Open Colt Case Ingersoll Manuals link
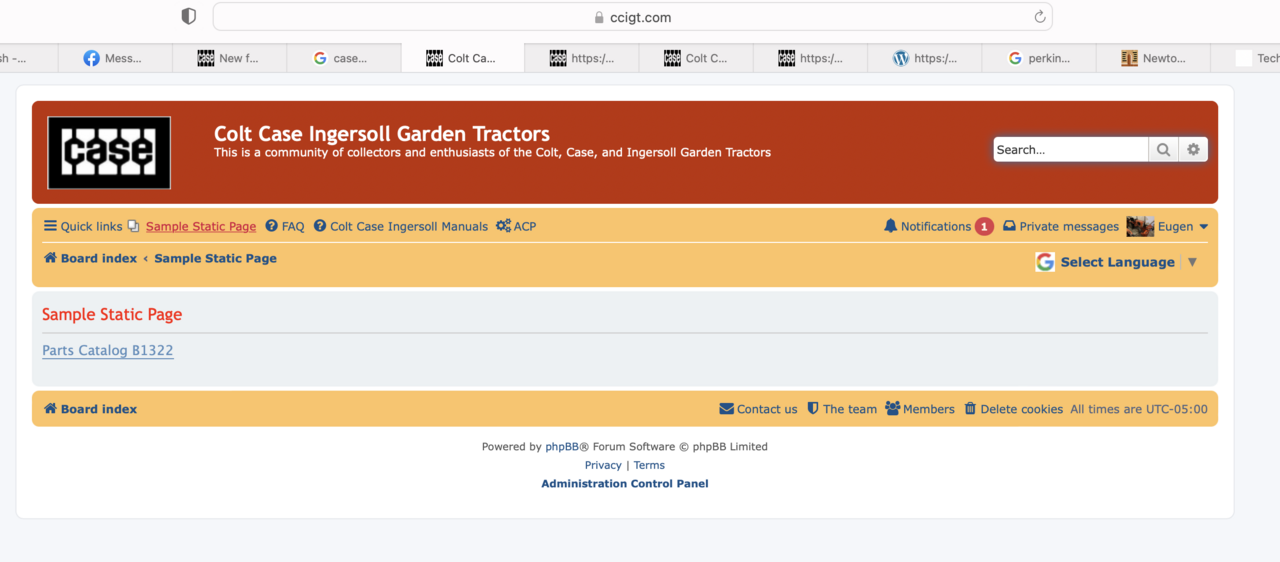The width and height of the screenshot is (1280, 562). pyautogui.click(x=400, y=227)
